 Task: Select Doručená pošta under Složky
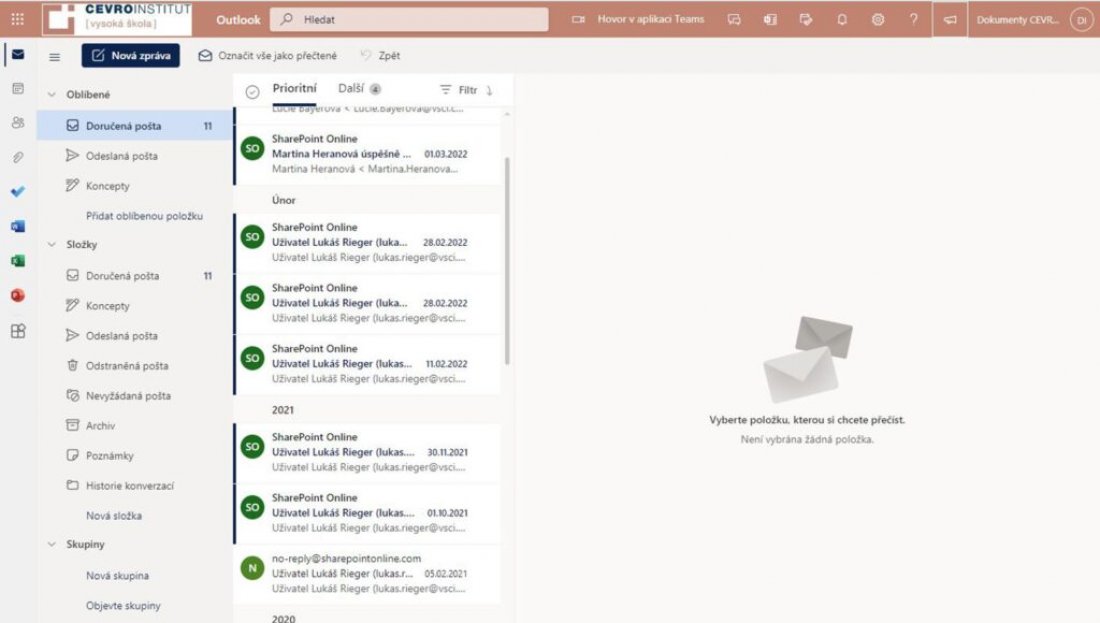[x=135, y=276]
